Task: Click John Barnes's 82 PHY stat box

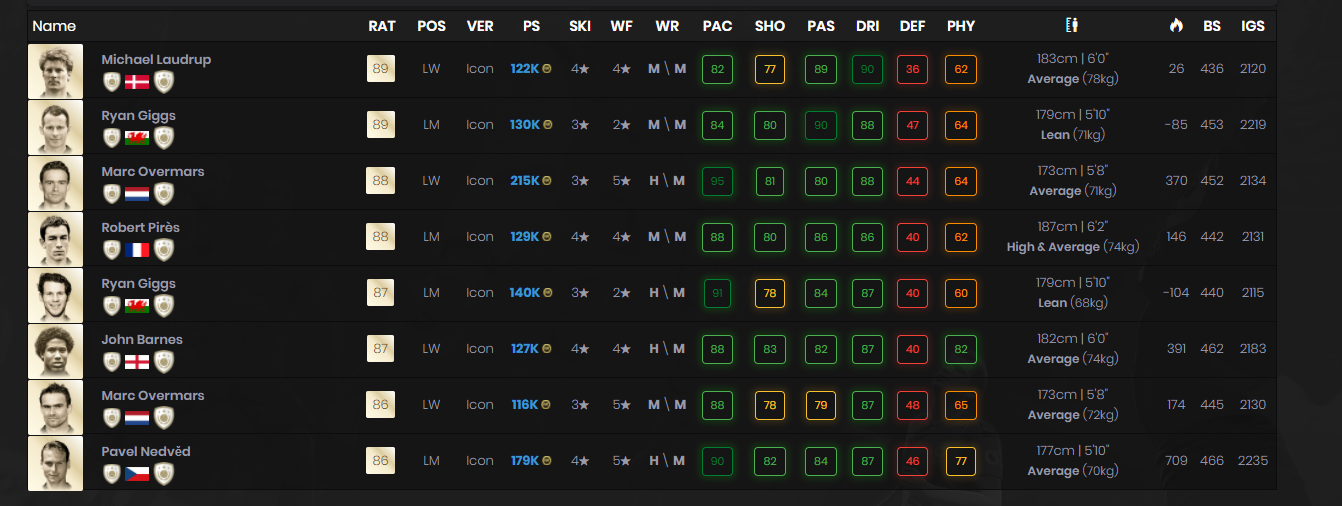Action: tap(961, 349)
